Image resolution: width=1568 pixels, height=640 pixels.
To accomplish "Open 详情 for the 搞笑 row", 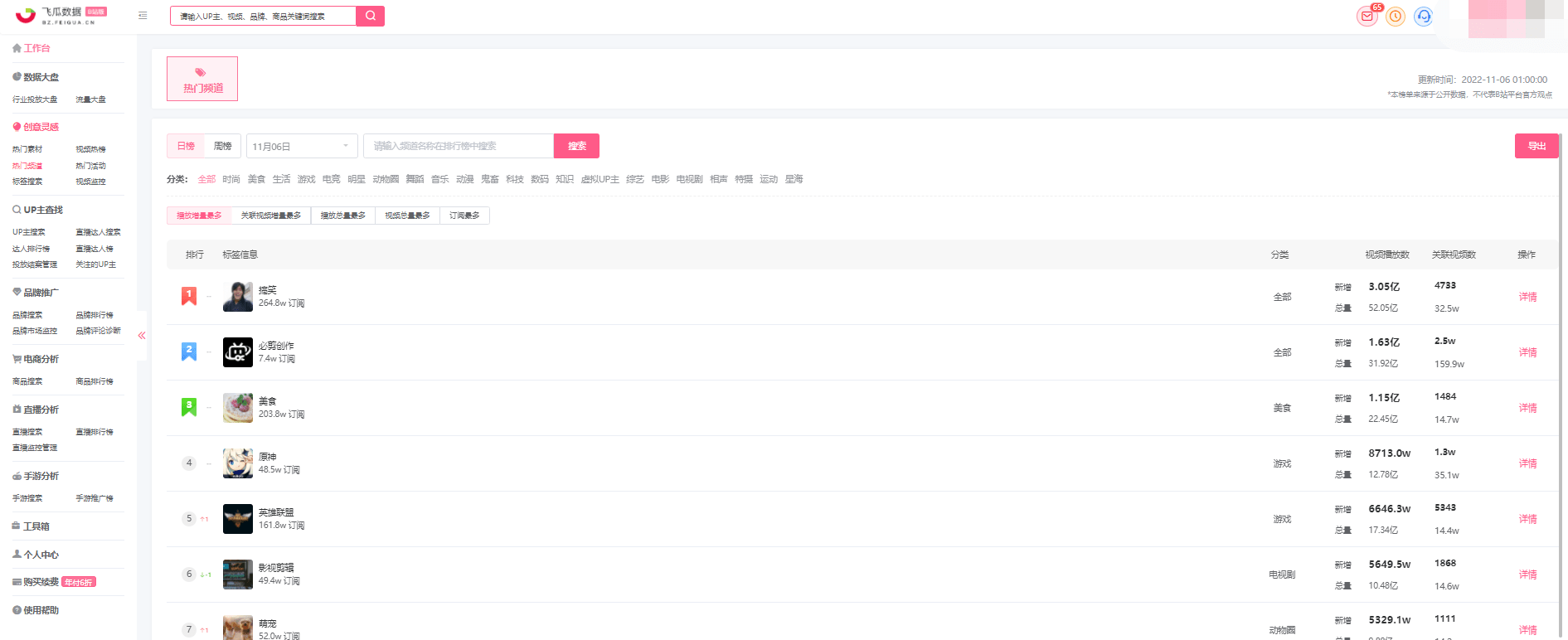I will (1527, 297).
